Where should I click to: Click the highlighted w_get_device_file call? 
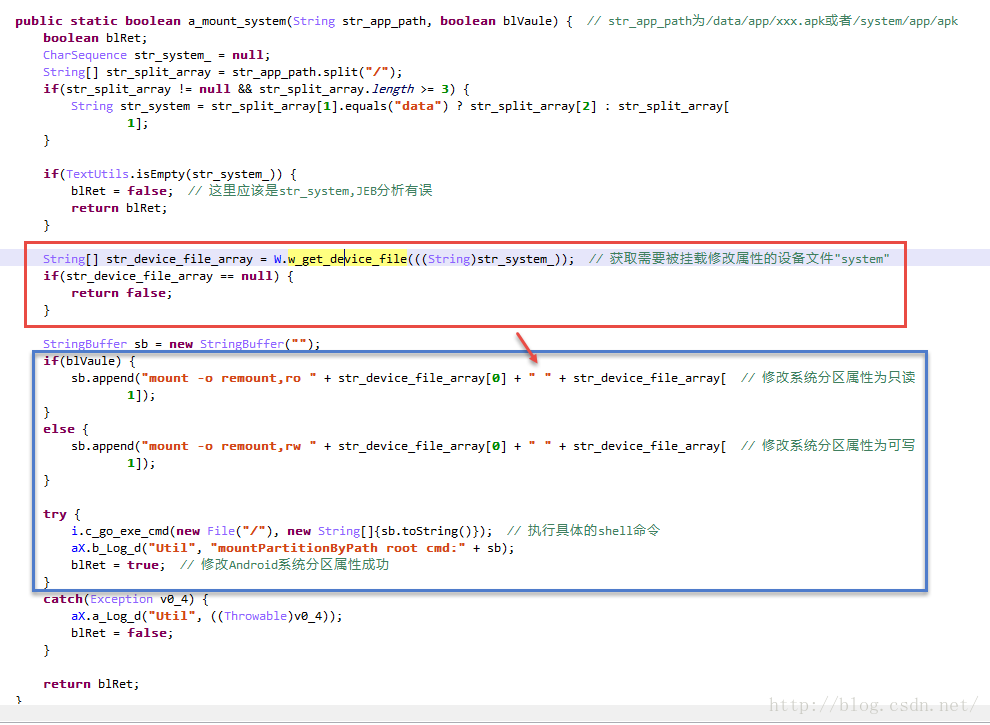point(347,259)
